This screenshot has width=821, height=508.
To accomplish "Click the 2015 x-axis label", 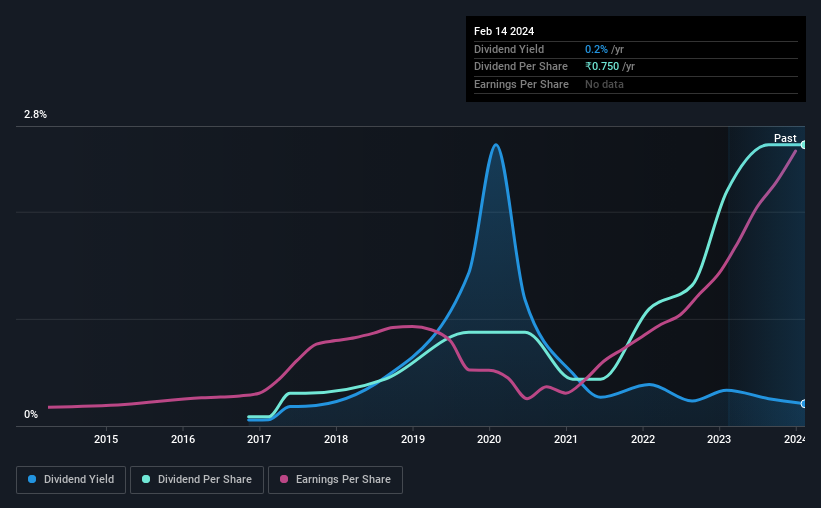I will (x=106, y=439).
